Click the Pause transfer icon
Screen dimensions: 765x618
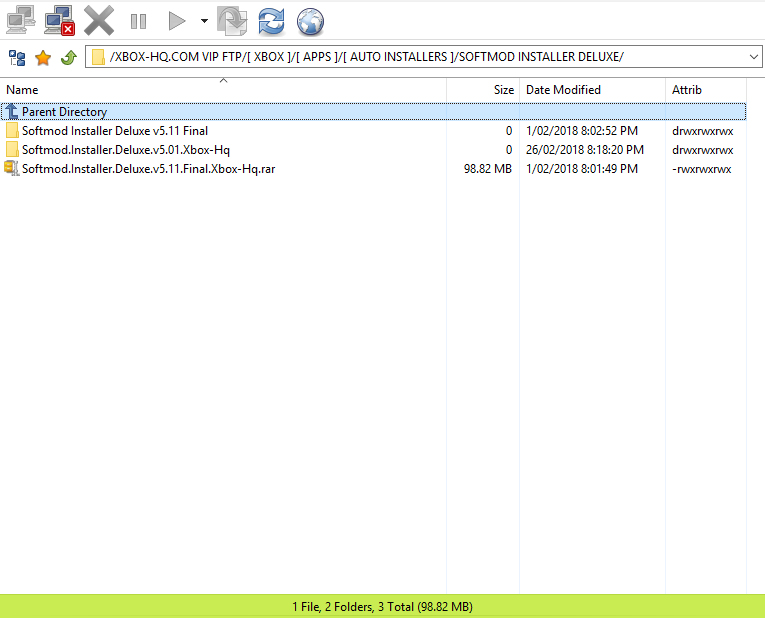pyautogui.click(x=139, y=21)
